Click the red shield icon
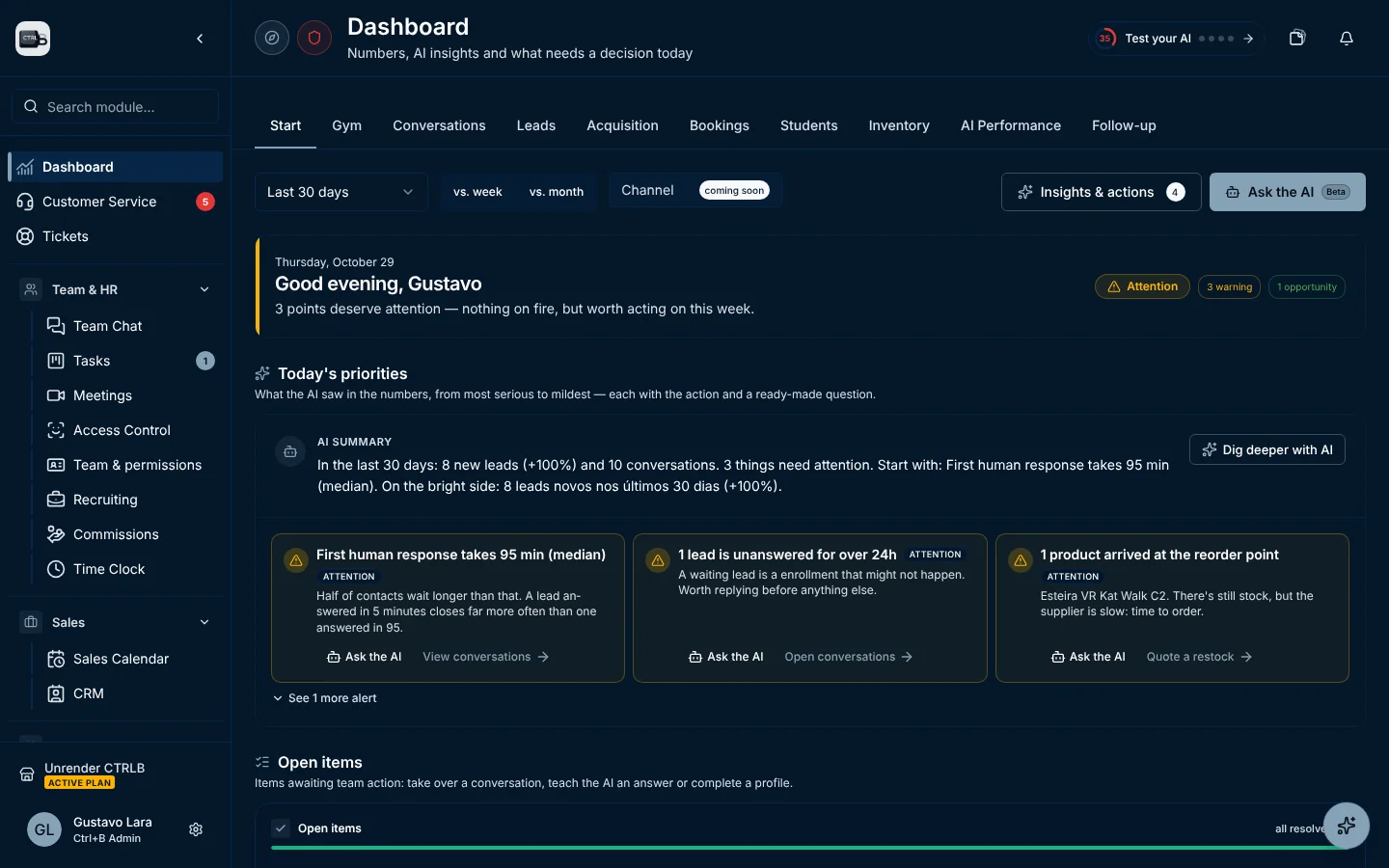Viewport: 1389px width, 868px height. point(314,38)
